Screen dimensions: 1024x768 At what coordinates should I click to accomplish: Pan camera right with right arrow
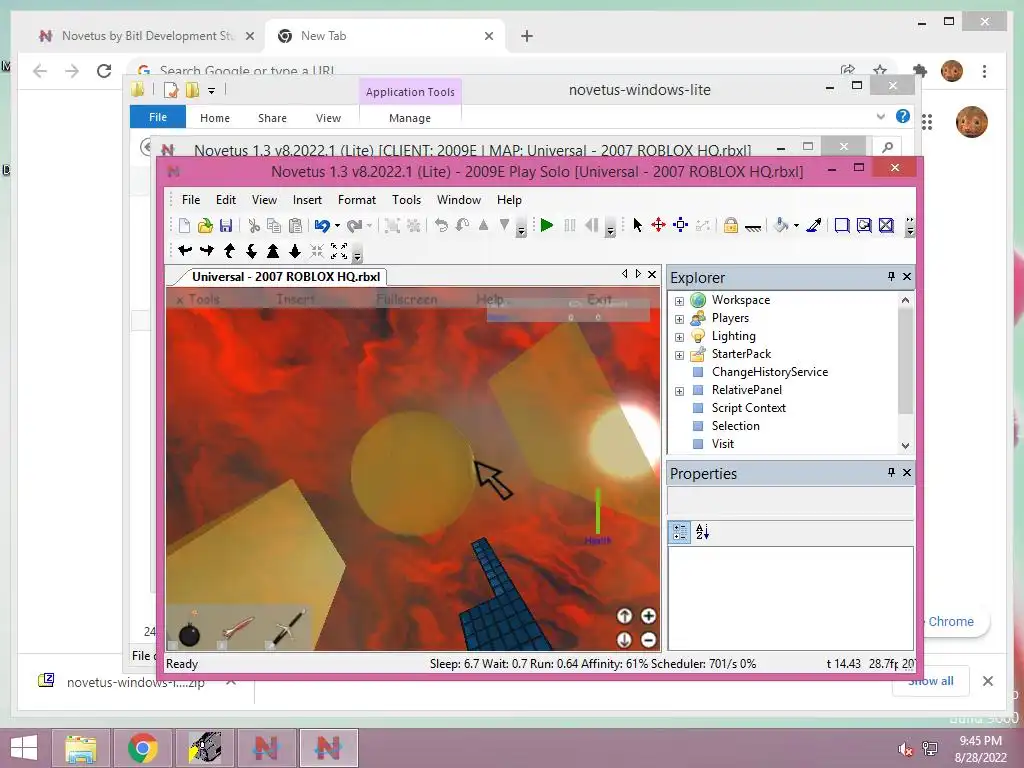click(207, 251)
